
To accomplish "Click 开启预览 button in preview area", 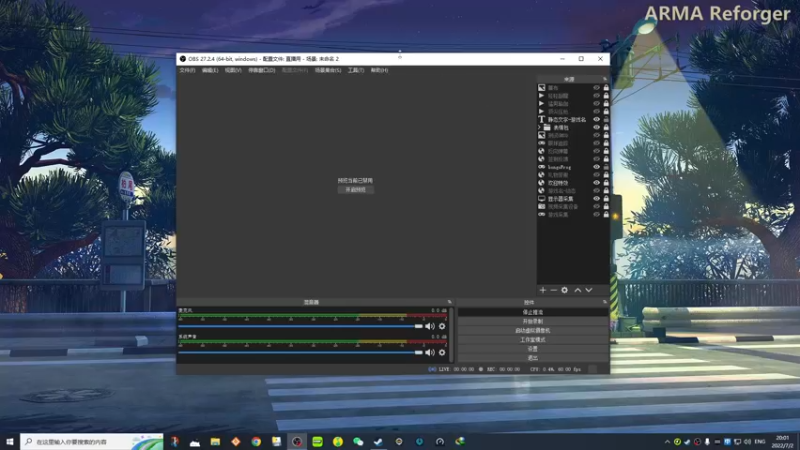I will 356,190.
